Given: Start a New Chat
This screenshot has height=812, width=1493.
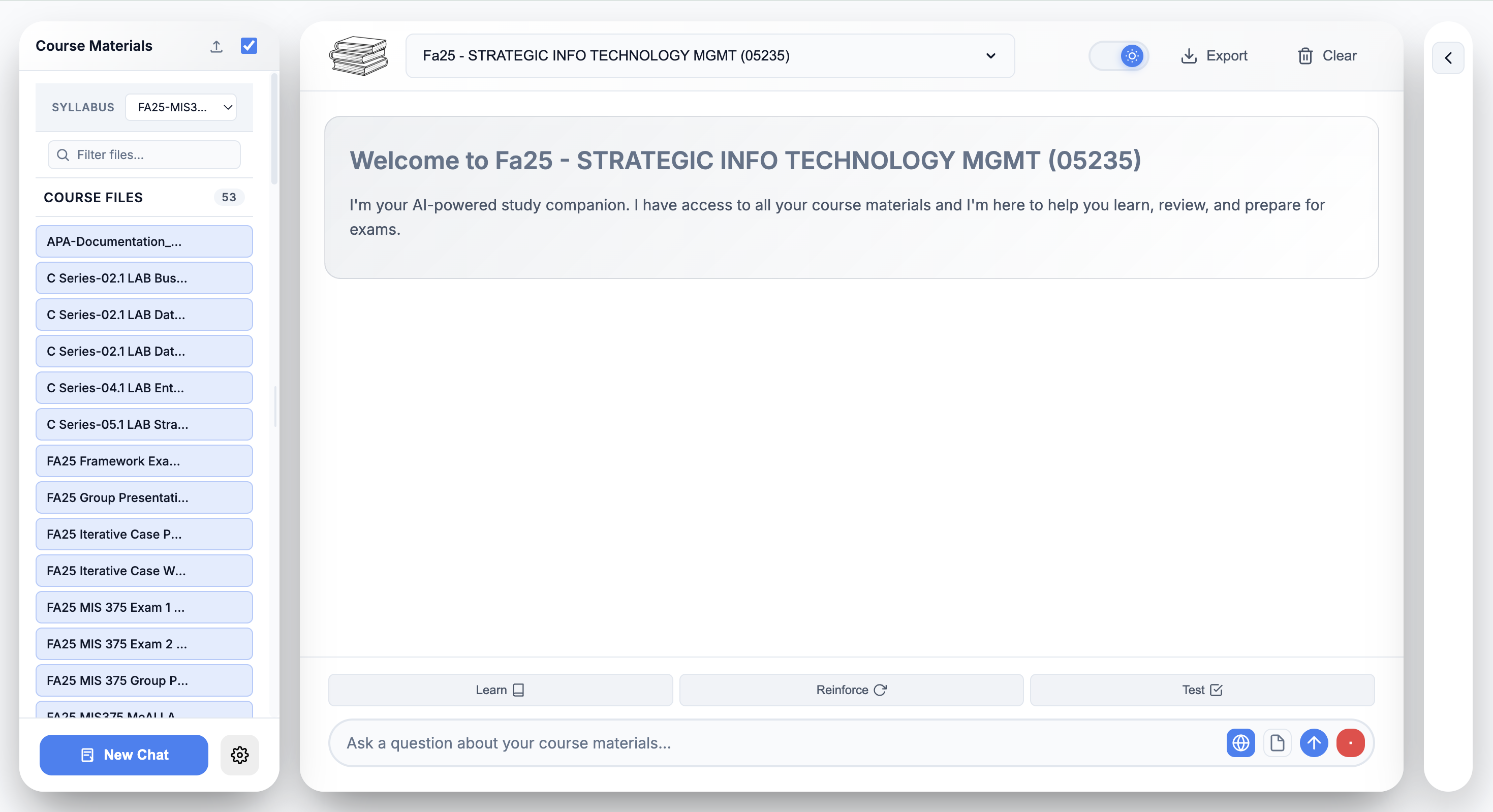Looking at the screenshot, I should [x=123, y=755].
